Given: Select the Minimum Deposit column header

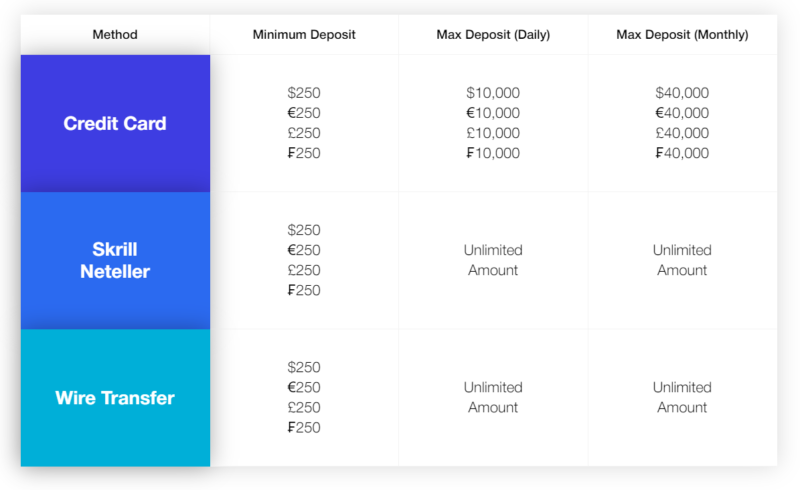Looking at the screenshot, I should click(x=304, y=35).
